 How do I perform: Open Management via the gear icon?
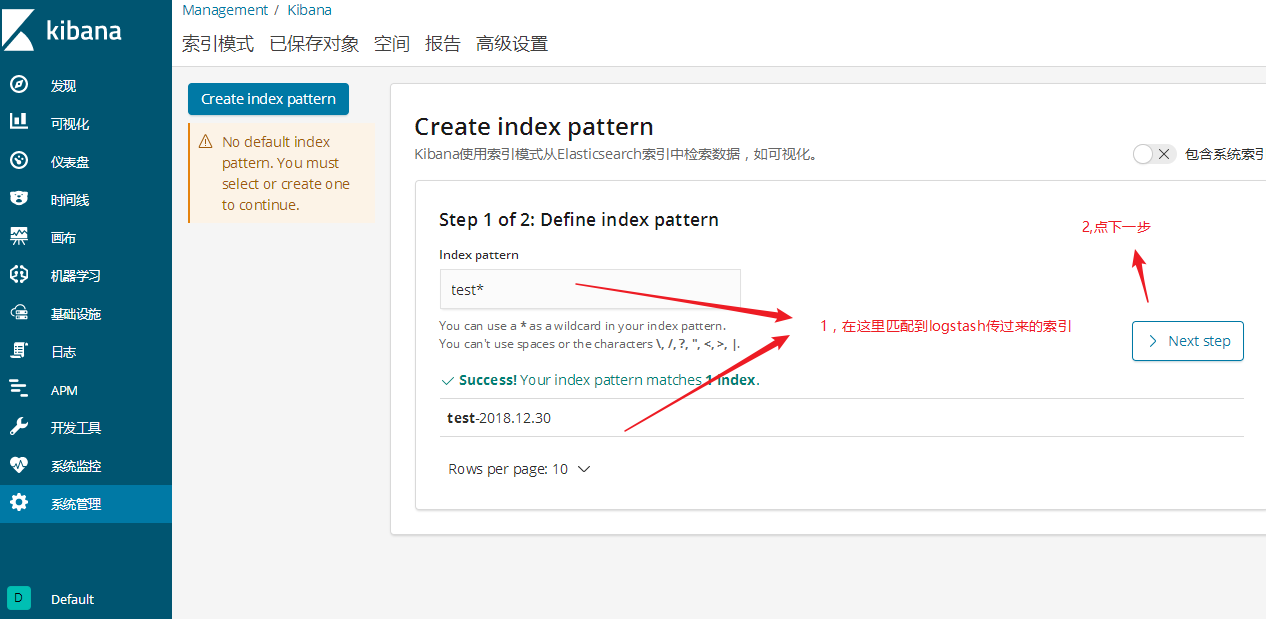[19, 503]
